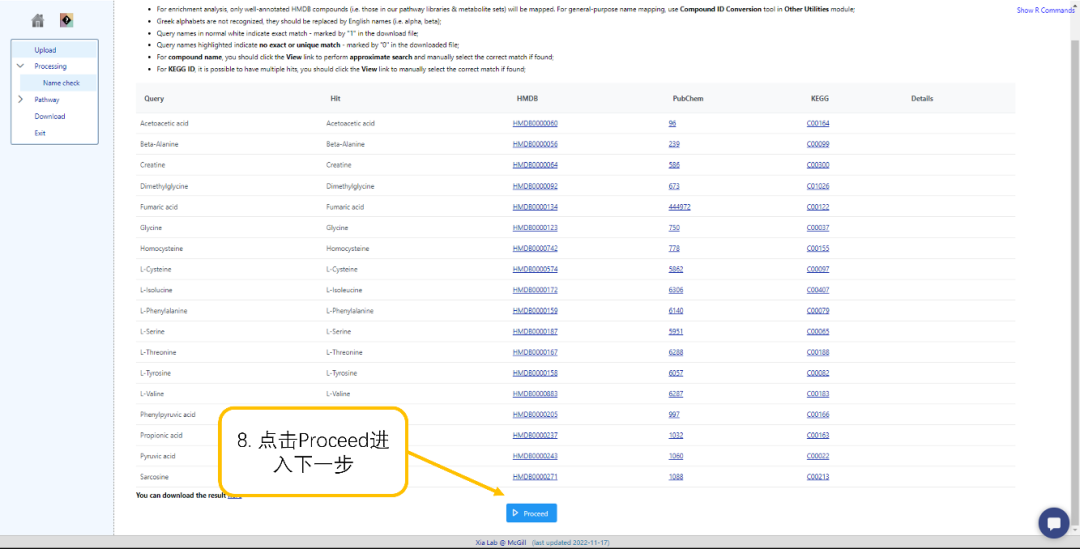This screenshot has height=549, width=1080.
Task: Open PubChem 6306 link
Action: 676,290
